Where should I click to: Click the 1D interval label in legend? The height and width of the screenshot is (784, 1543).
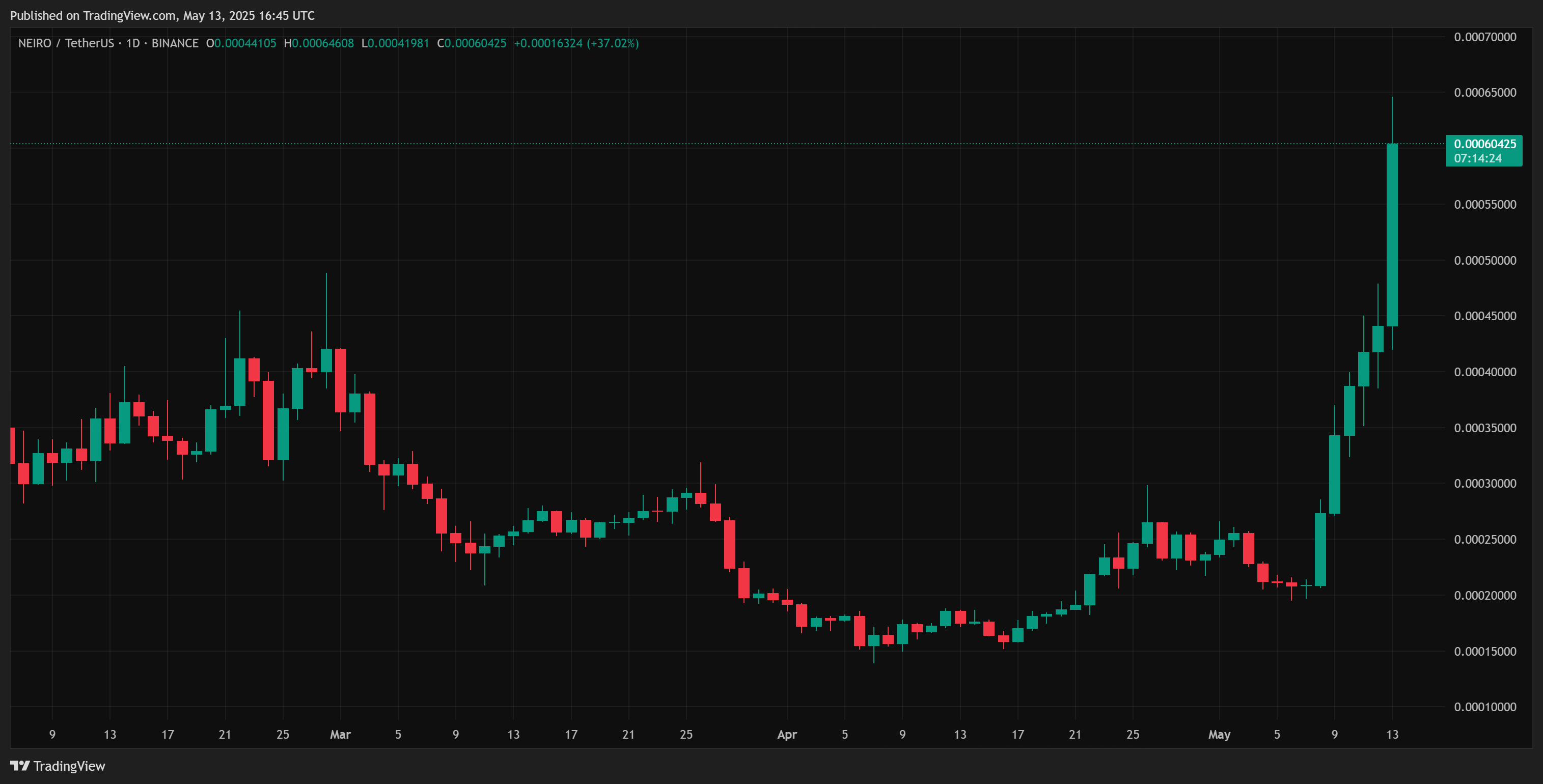(x=132, y=43)
